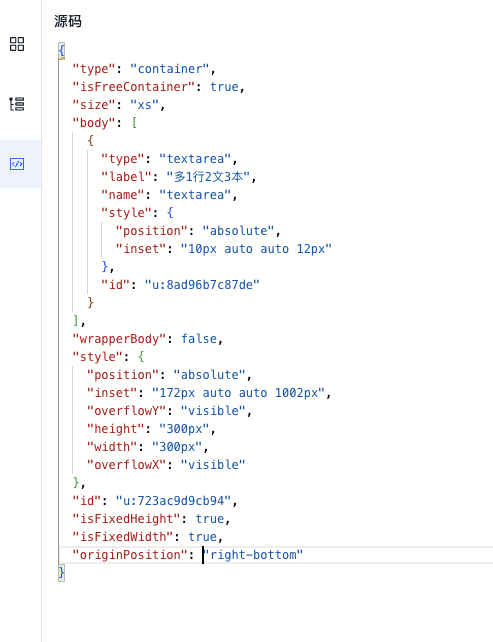Click the body array opening bracket
493x642 pixels.
(134, 123)
